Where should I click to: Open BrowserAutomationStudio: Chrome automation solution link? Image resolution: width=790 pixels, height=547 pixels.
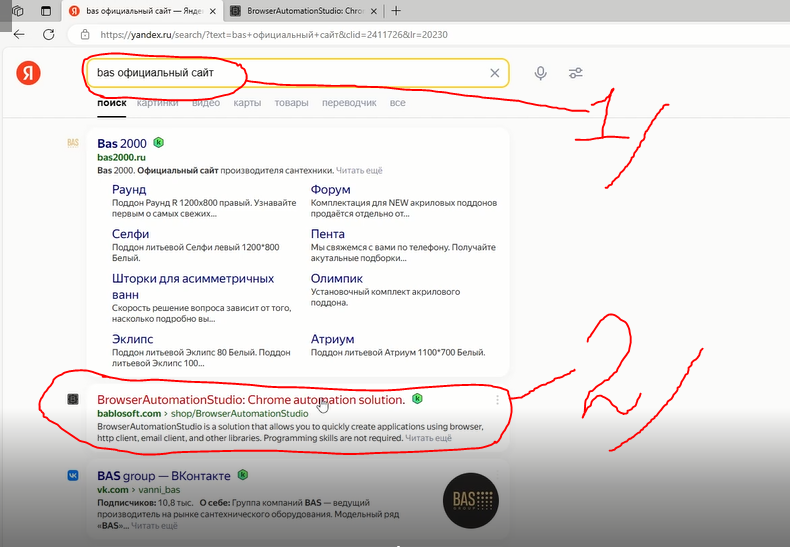point(251,400)
